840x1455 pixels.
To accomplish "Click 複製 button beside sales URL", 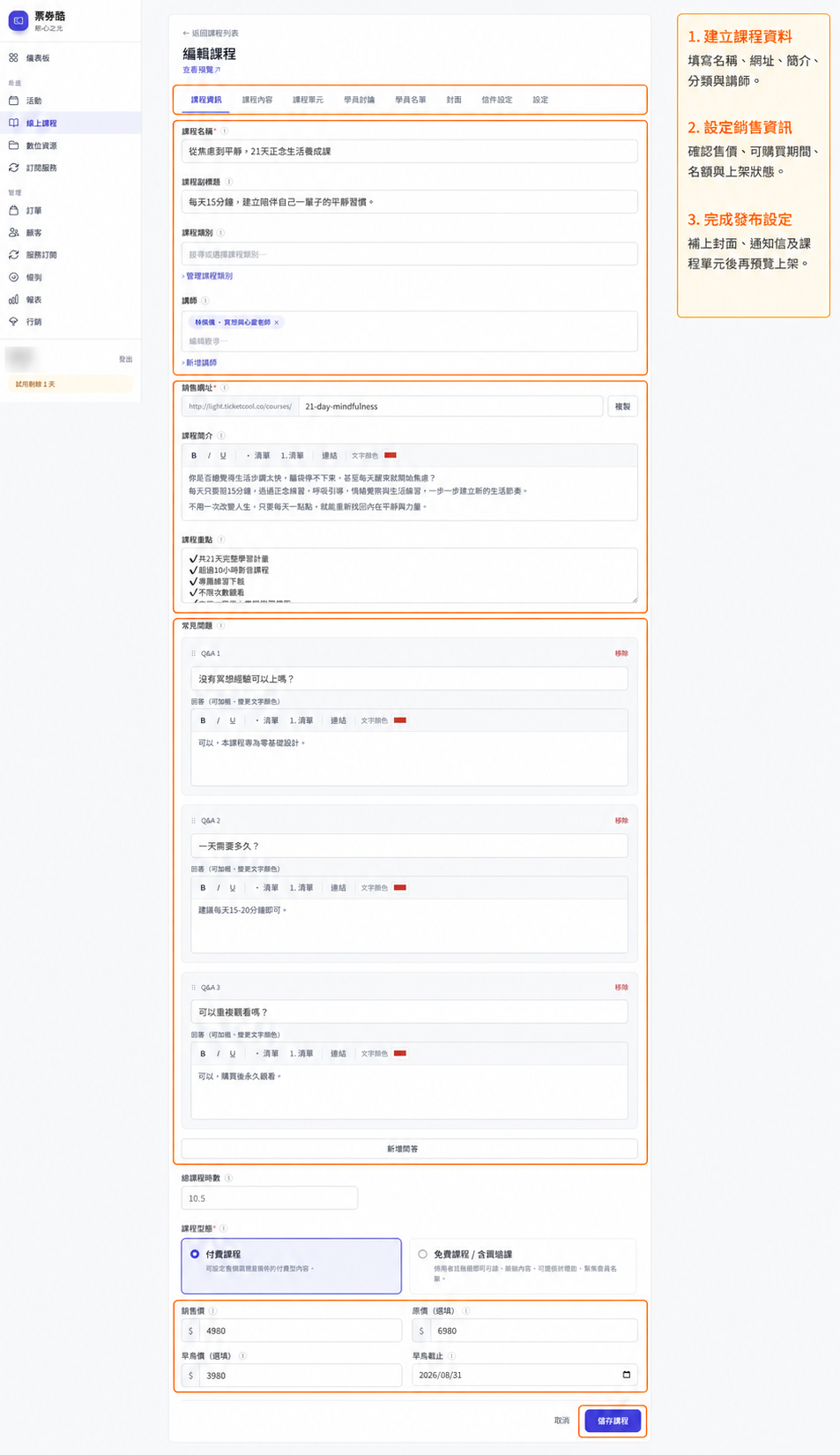I will 622,407.
